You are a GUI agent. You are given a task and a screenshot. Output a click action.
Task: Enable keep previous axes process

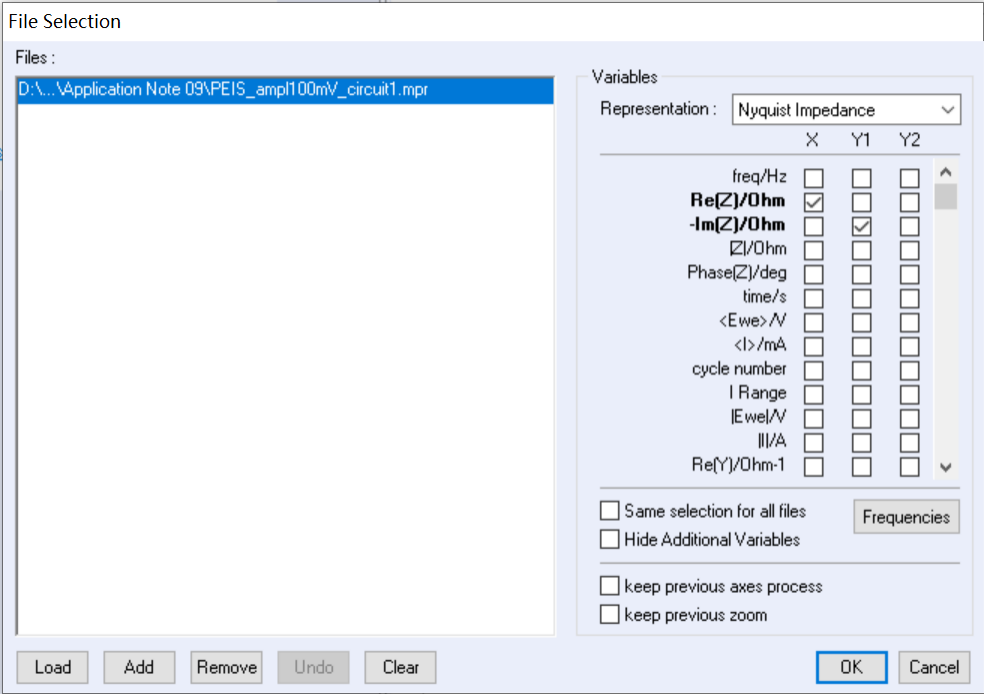pyautogui.click(x=610, y=586)
